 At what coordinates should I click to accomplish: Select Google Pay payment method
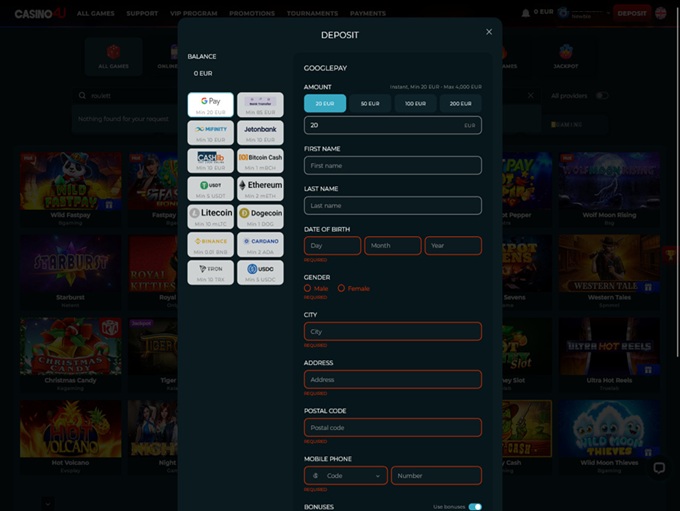coord(210,105)
